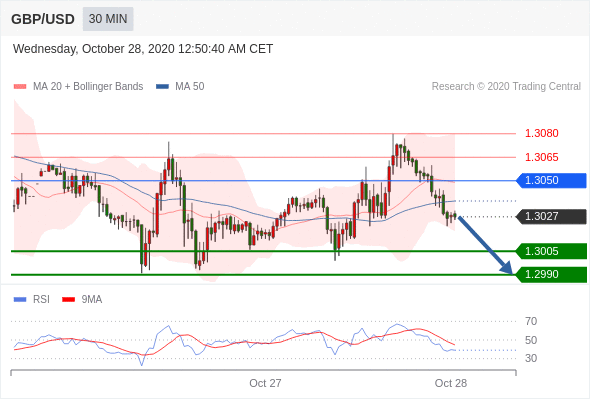
Task: Click the Oct 27 time axis label
Action: pyautogui.click(x=265, y=383)
